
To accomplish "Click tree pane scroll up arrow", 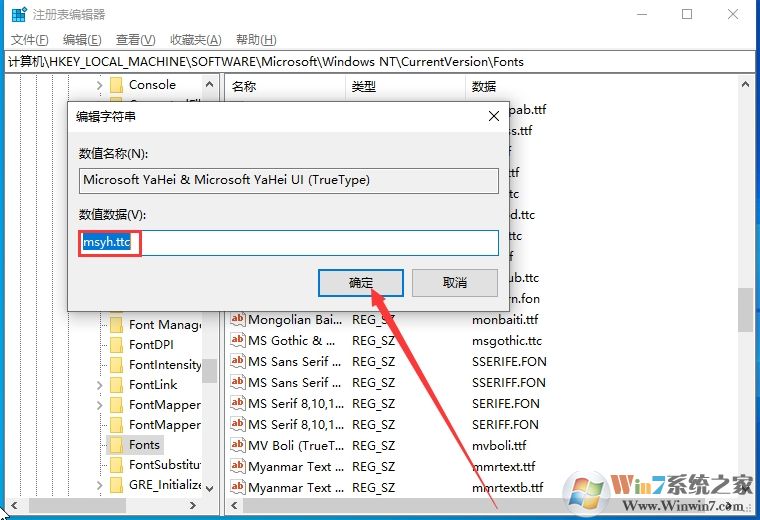I will [210, 84].
